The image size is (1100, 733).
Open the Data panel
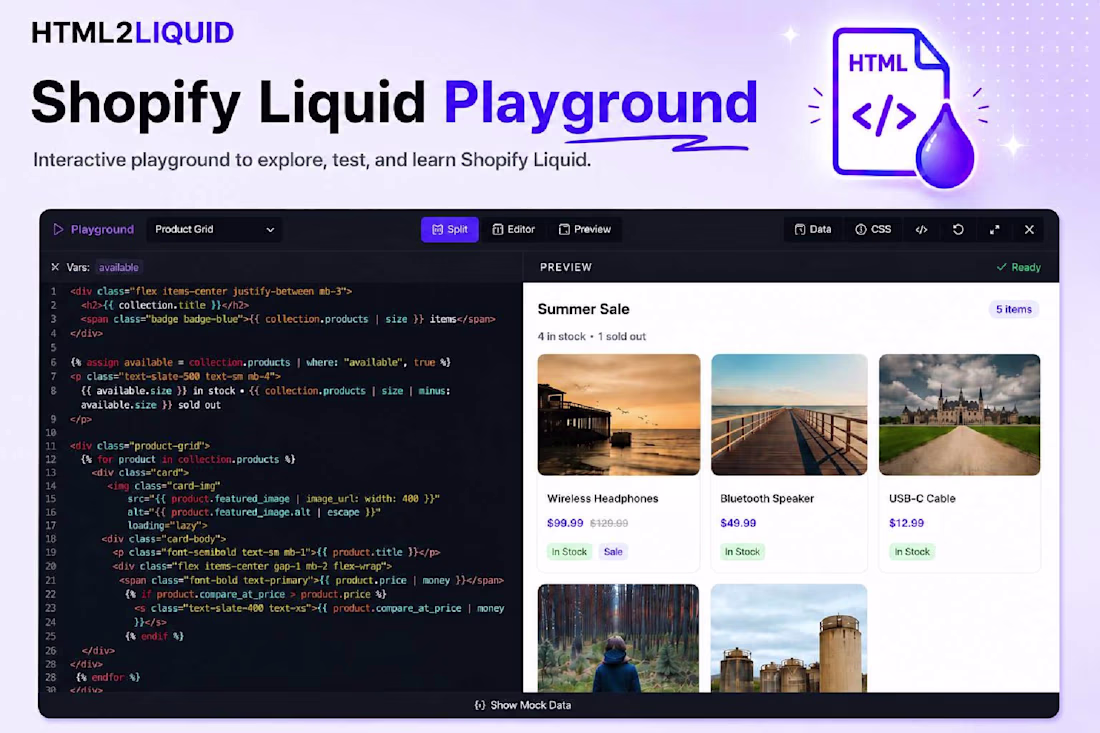pos(813,229)
